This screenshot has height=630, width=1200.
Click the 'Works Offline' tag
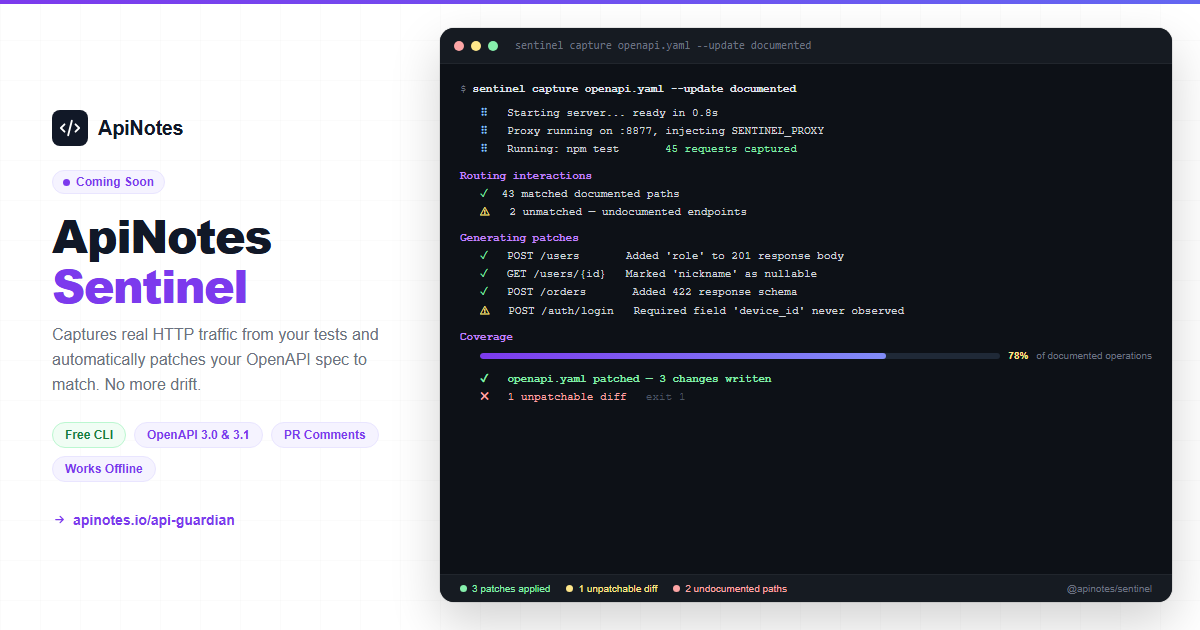(x=104, y=469)
